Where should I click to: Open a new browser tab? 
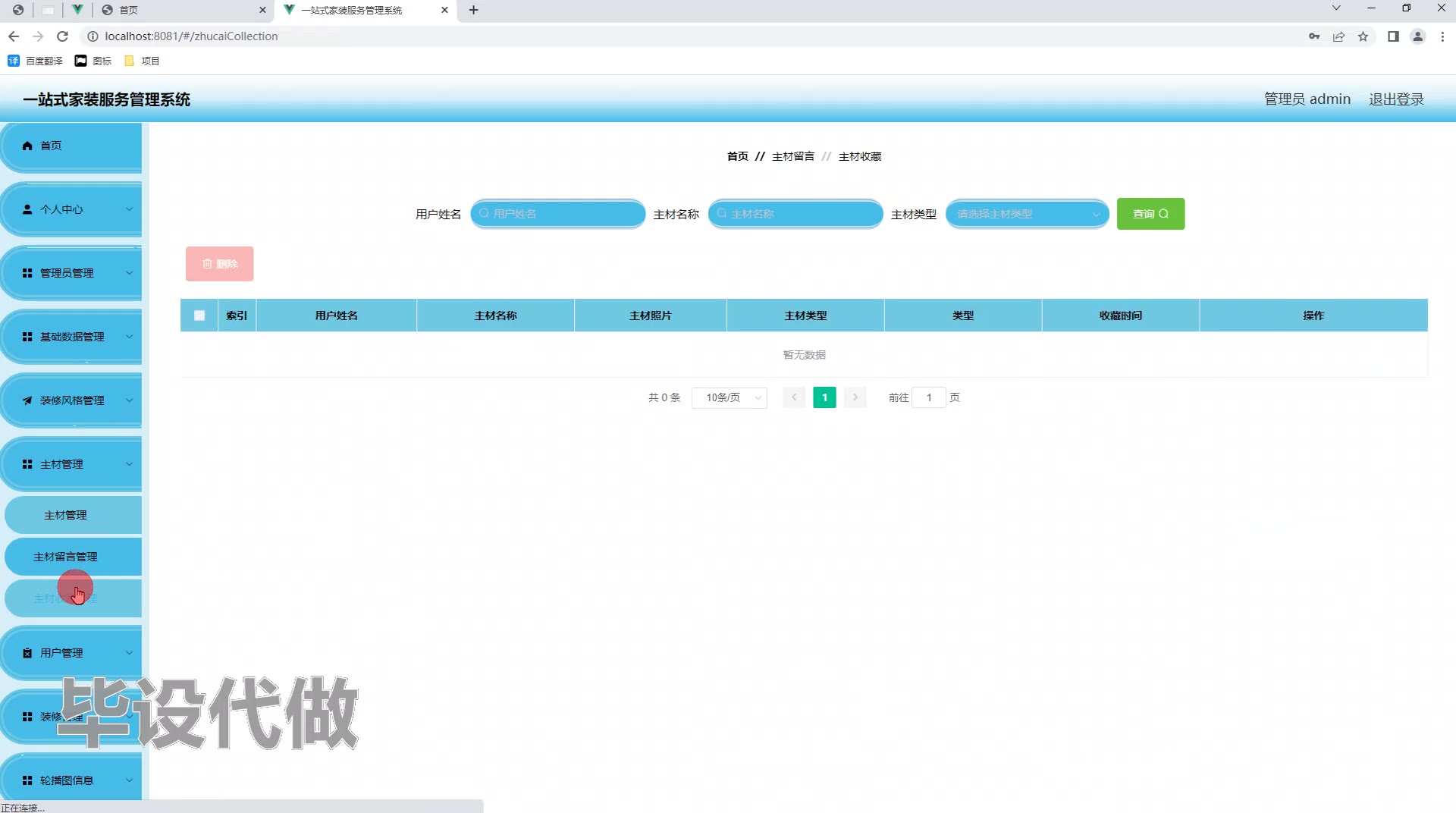(474, 10)
